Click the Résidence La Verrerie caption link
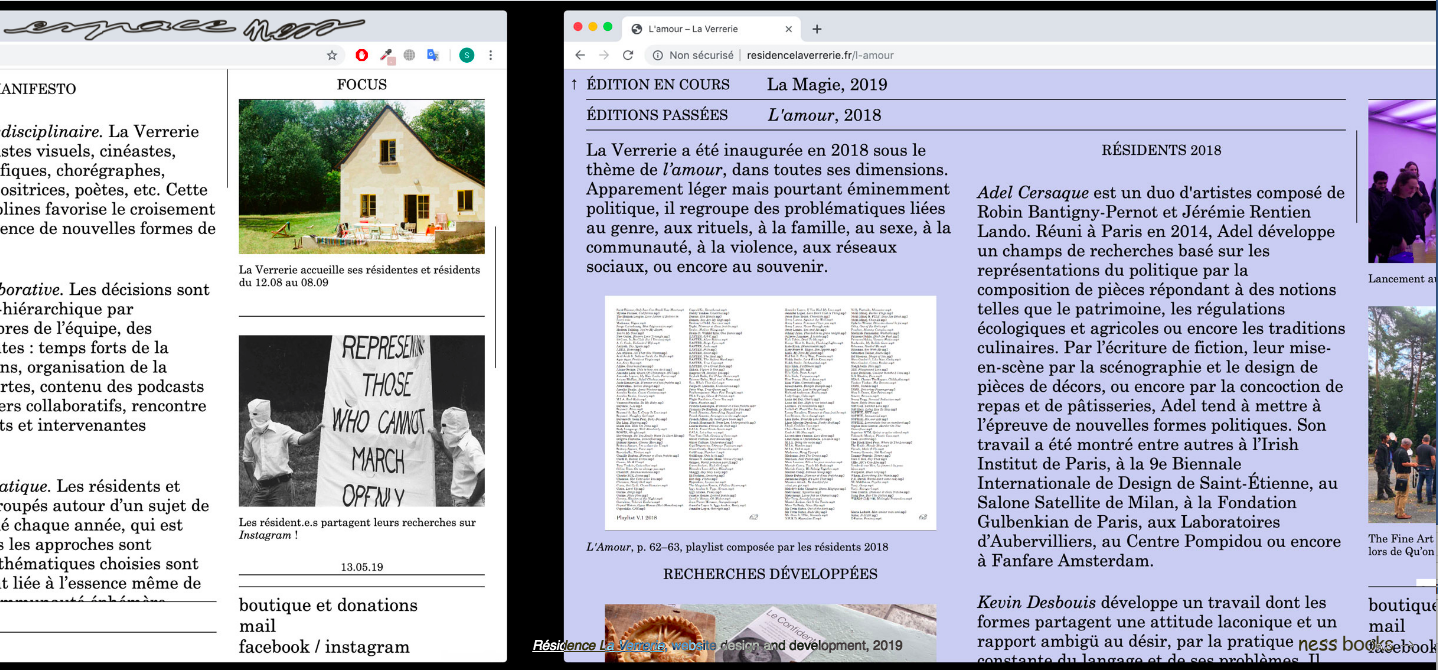The height and width of the screenshot is (670, 1438). (600, 646)
